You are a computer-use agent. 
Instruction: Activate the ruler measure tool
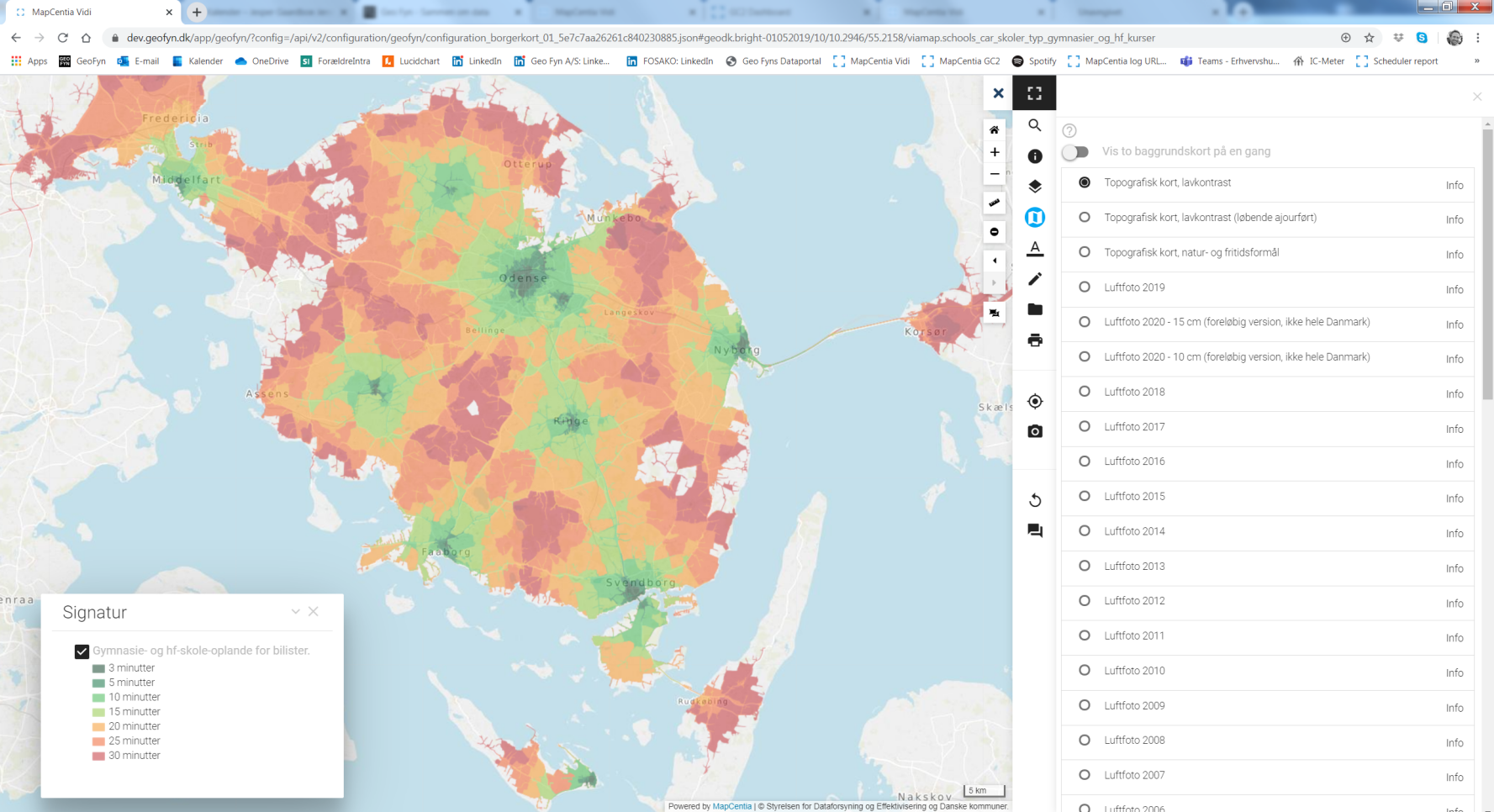[x=995, y=203]
